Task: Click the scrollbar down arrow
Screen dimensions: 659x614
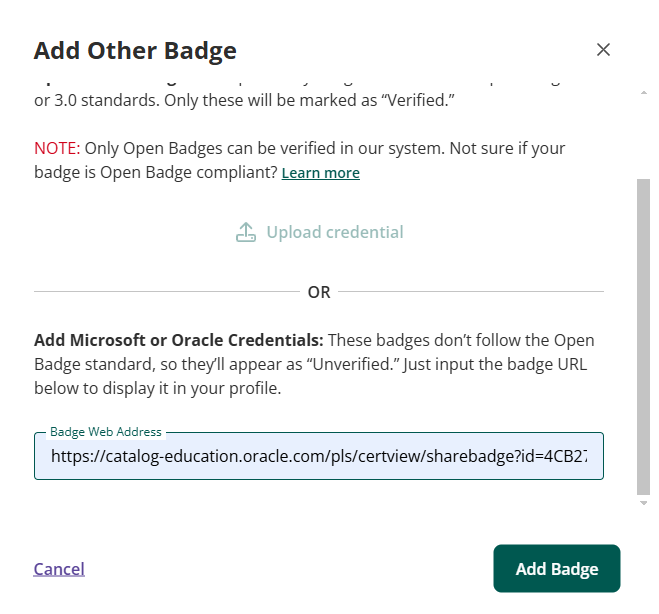Action: [x=643, y=503]
